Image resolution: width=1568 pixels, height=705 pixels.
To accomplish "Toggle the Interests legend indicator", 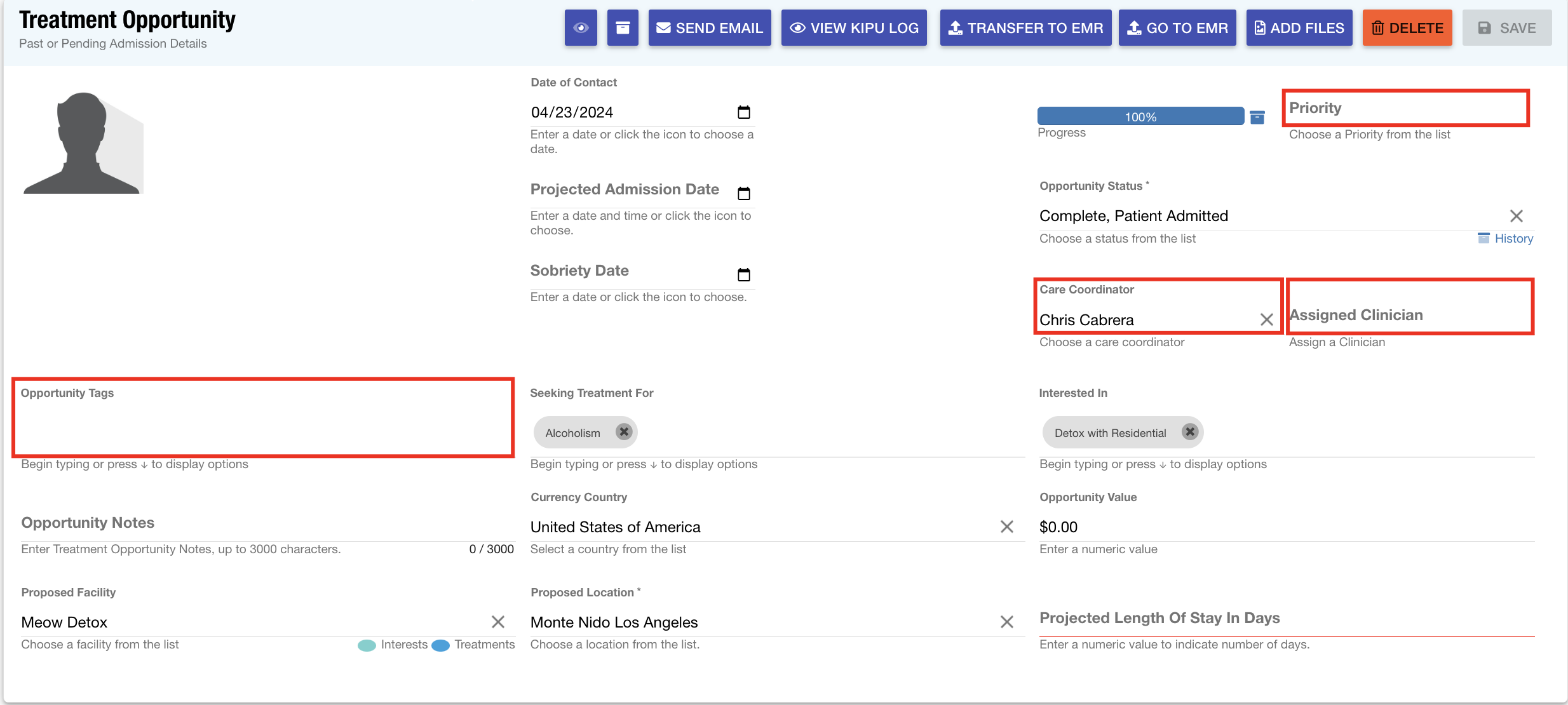I will [x=367, y=645].
